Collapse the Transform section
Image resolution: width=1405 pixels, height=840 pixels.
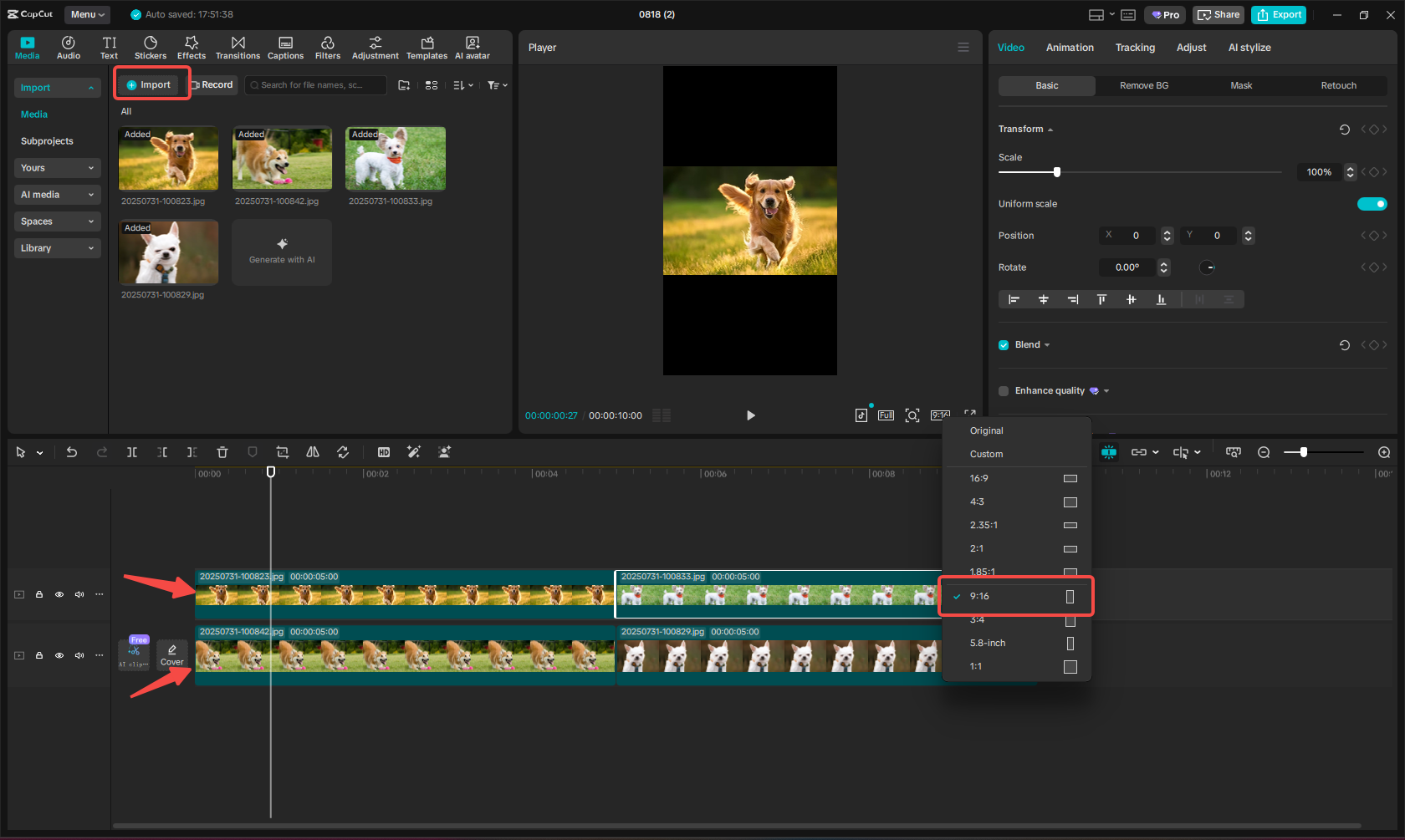[1050, 129]
